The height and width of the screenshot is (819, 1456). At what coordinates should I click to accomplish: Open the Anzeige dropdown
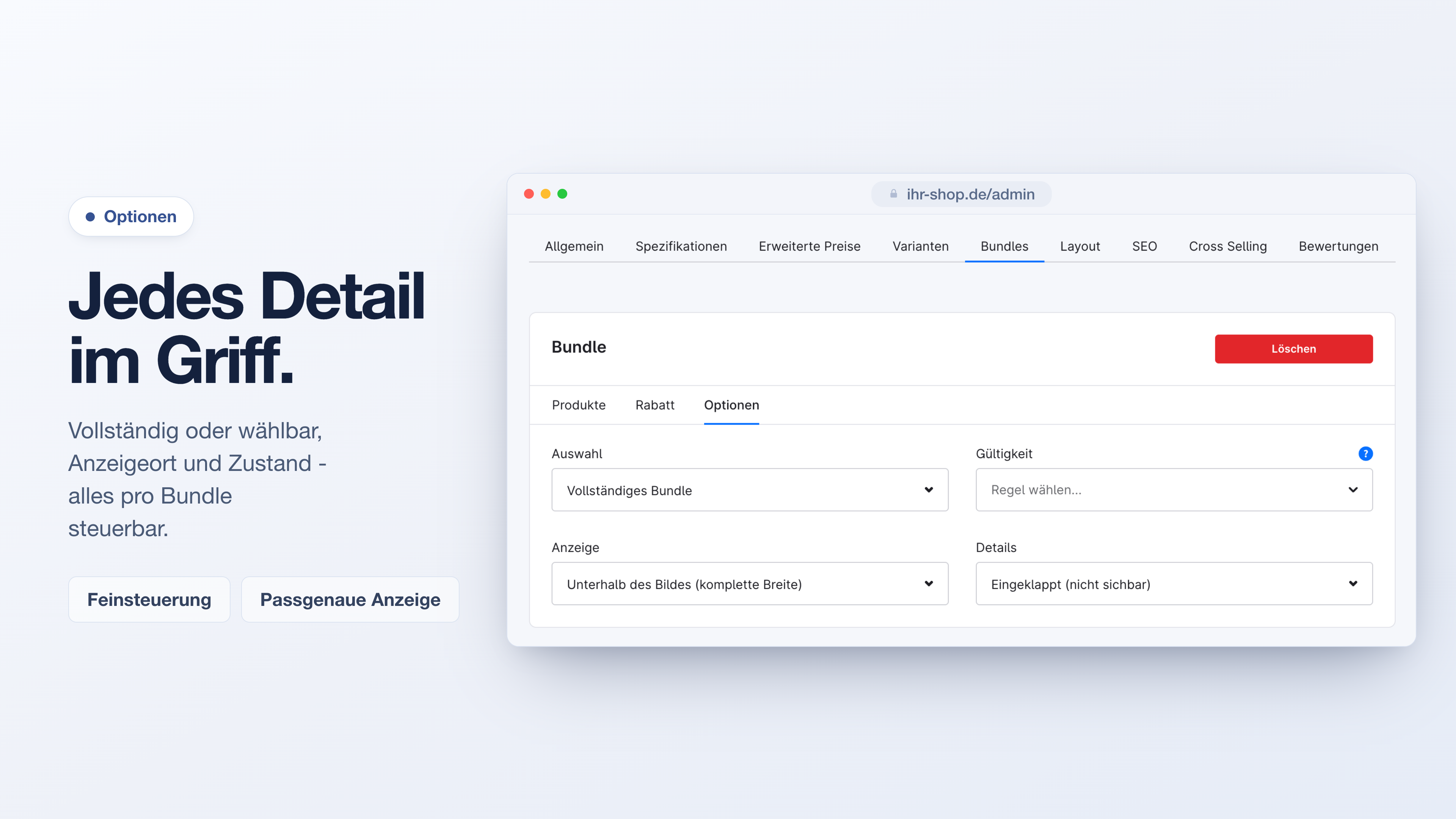click(750, 583)
